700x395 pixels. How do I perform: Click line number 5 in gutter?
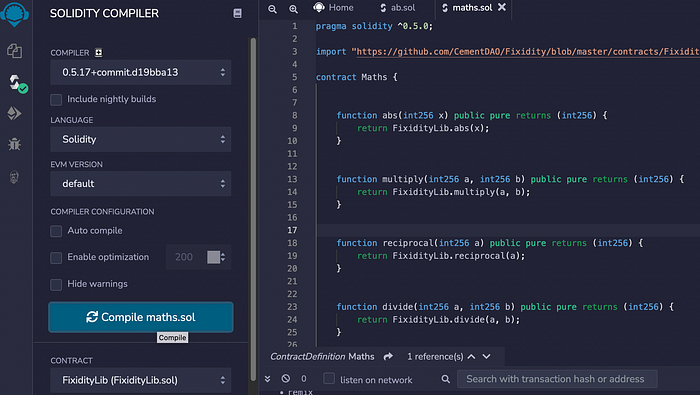click(295, 77)
